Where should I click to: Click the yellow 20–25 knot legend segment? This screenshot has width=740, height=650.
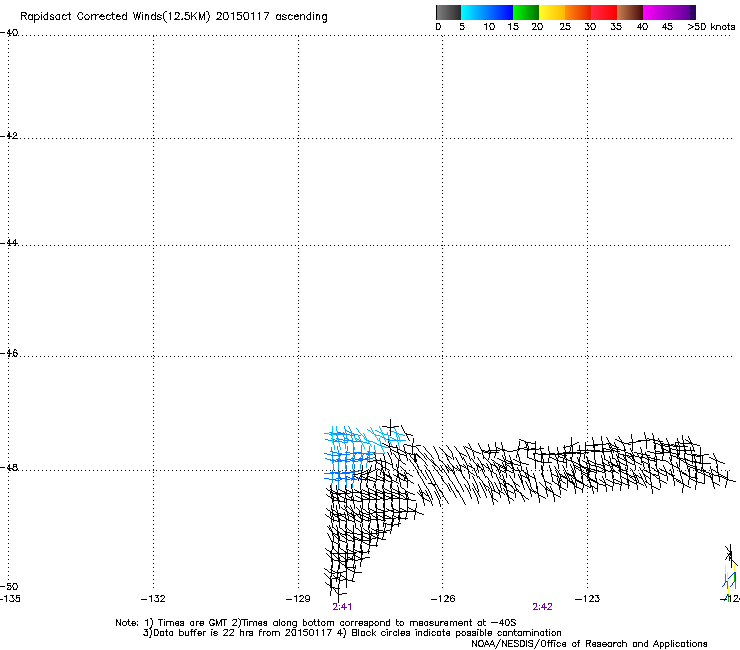click(552, 12)
